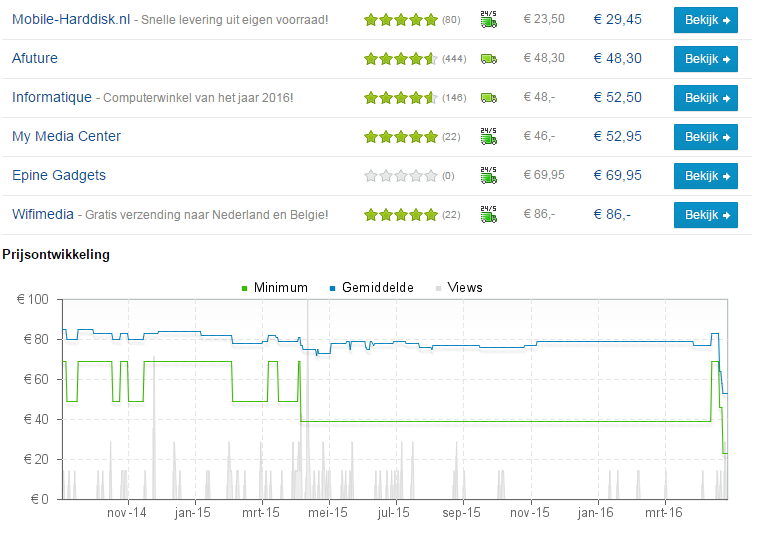Click star rating of Afuture
This screenshot has width=763, height=538.
click(x=401, y=59)
